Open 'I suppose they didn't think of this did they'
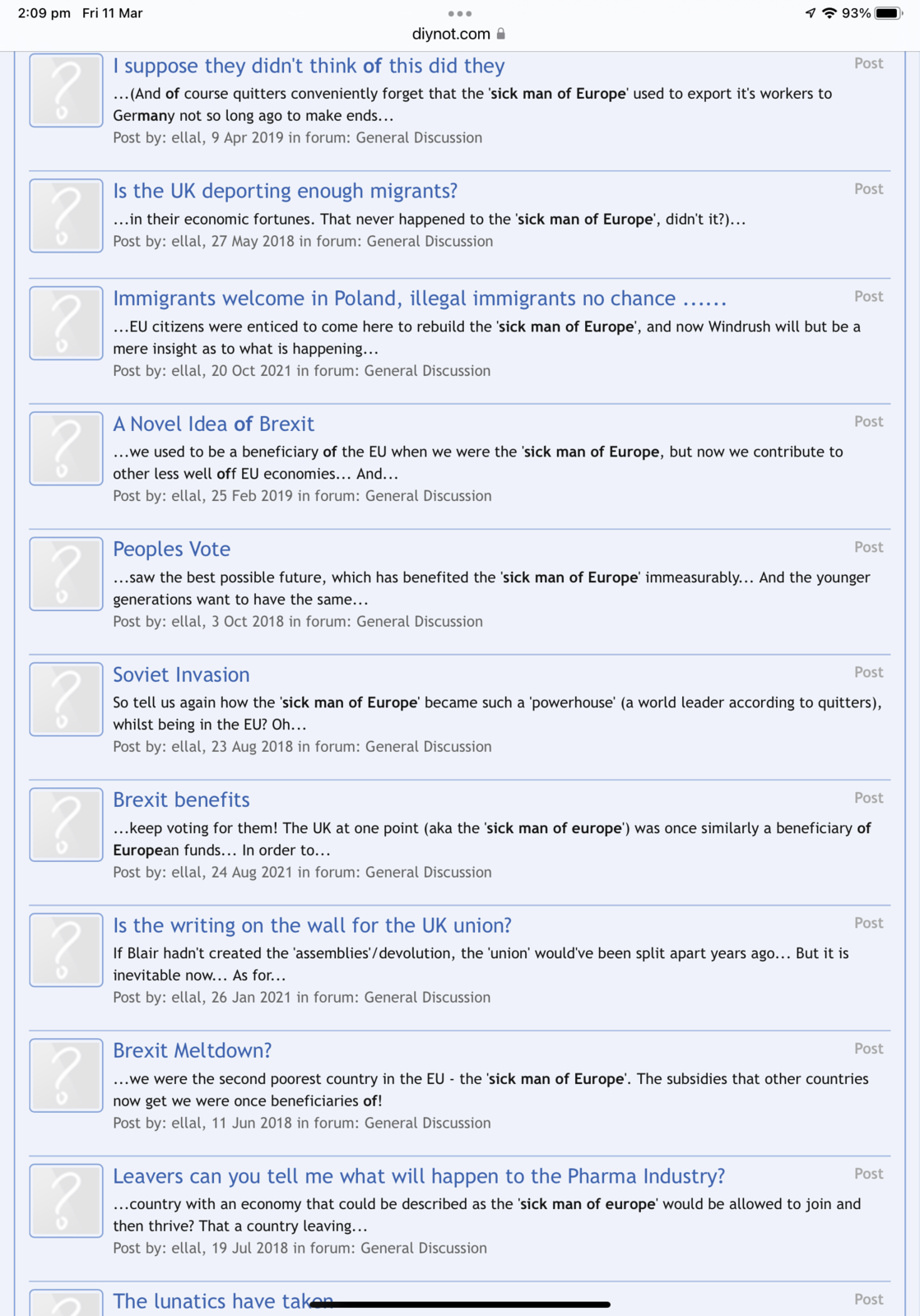The height and width of the screenshot is (1316, 920). (x=309, y=66)
